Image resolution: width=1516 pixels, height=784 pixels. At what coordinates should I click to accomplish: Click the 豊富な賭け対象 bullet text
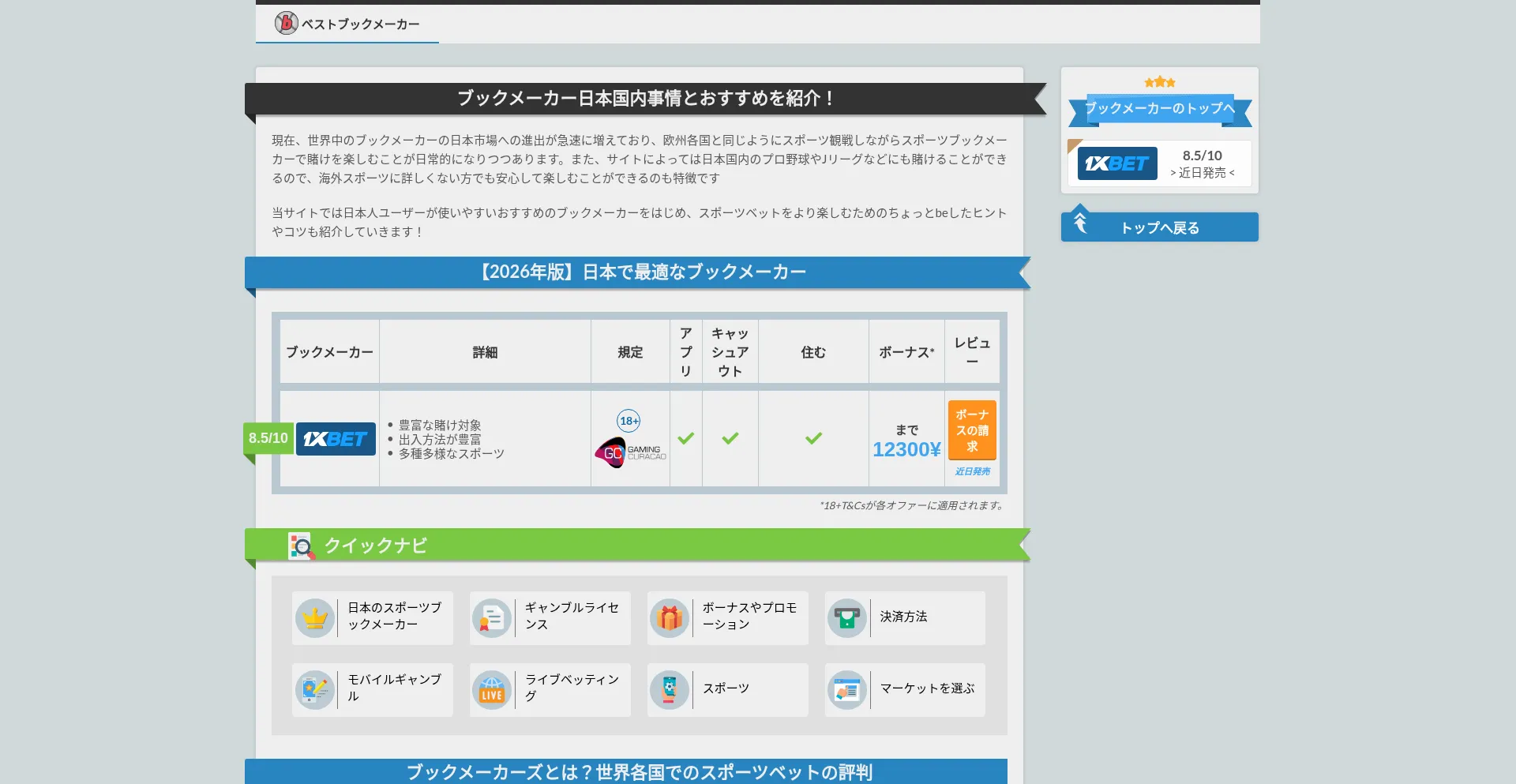[440, 426]
